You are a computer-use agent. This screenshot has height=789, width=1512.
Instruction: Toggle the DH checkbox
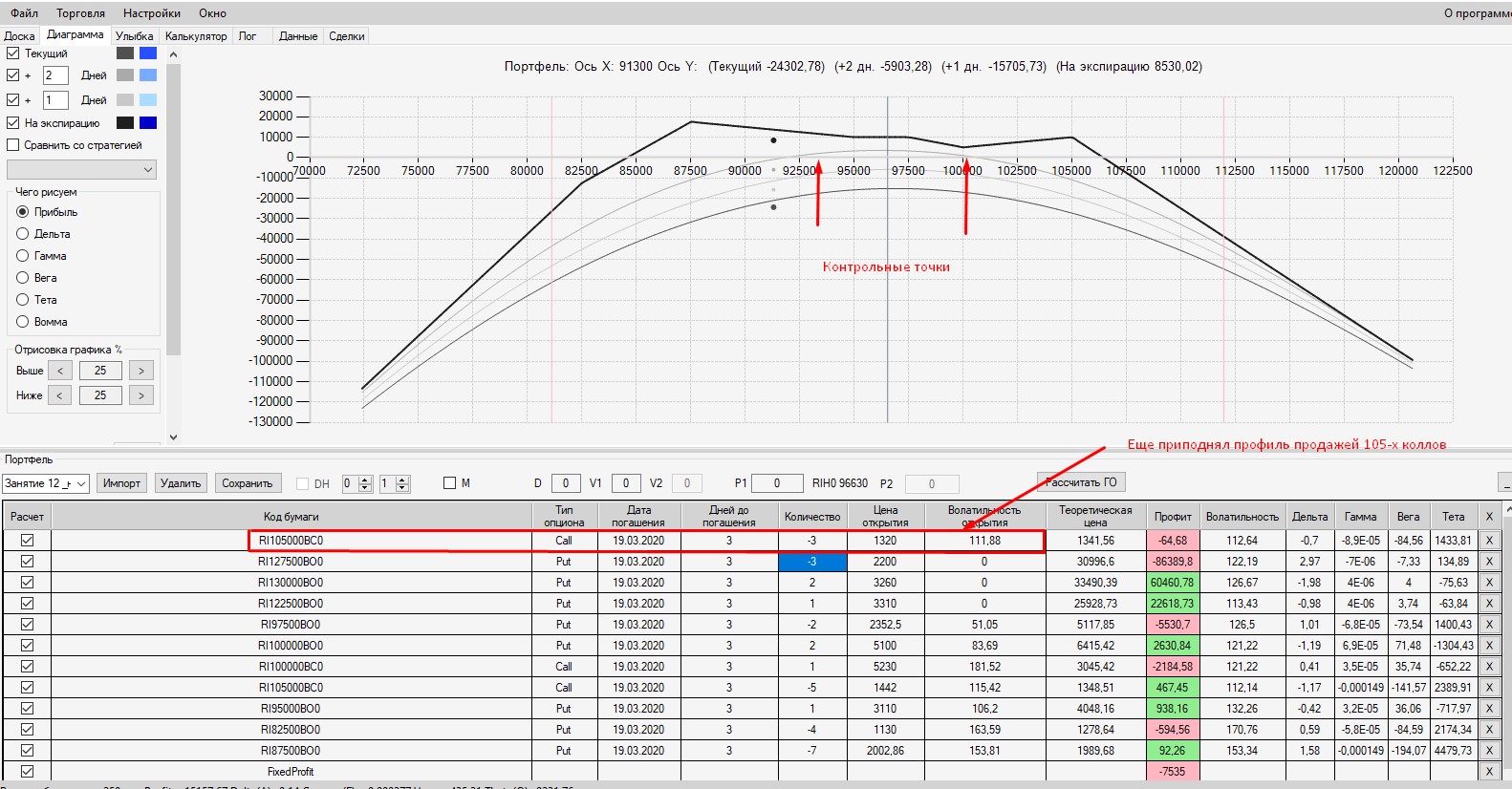pos(303,484)
